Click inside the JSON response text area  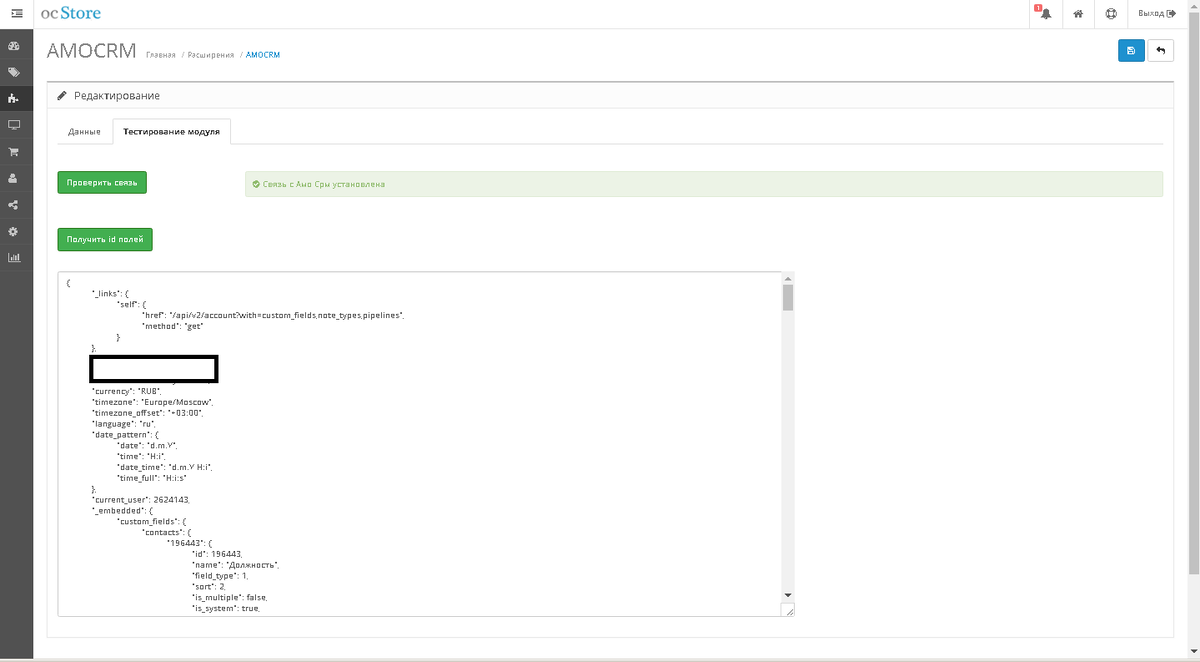(426, 444)
